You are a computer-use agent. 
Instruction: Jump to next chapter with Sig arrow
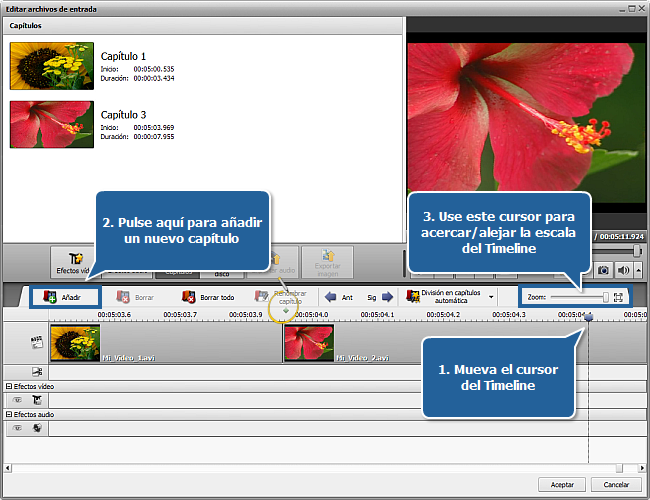(x=378, y=297)
